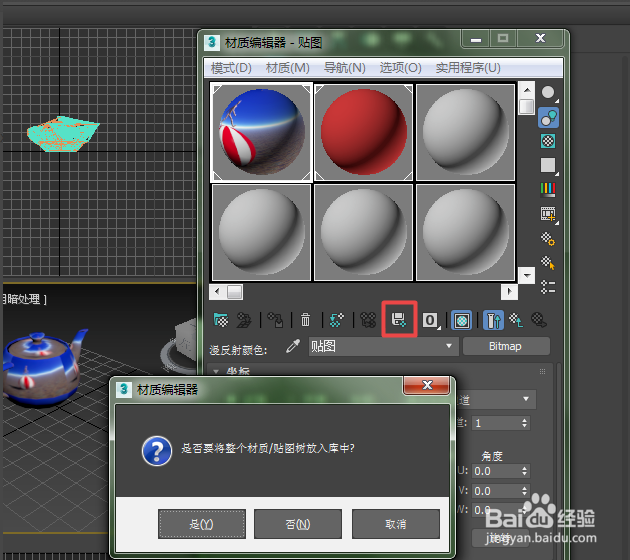The height and width of the screenshot is (560, 630).
Task: Click the horizontal scrollbar thumb of sample slots
Action: tap(235, 292)
